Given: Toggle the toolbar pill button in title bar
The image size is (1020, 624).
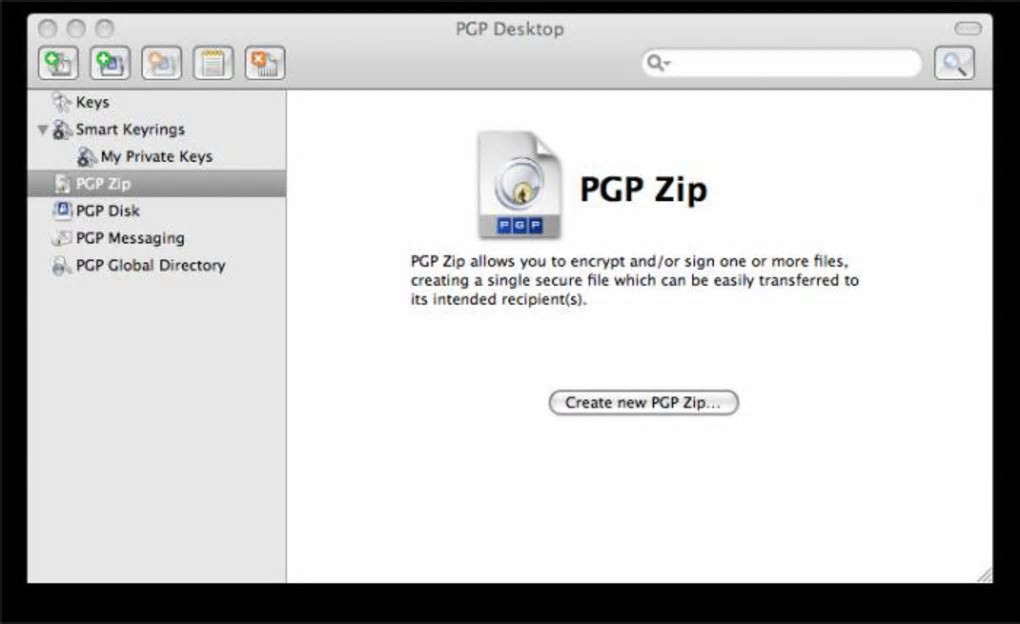Looking at the screenshot, I should 967,28.
